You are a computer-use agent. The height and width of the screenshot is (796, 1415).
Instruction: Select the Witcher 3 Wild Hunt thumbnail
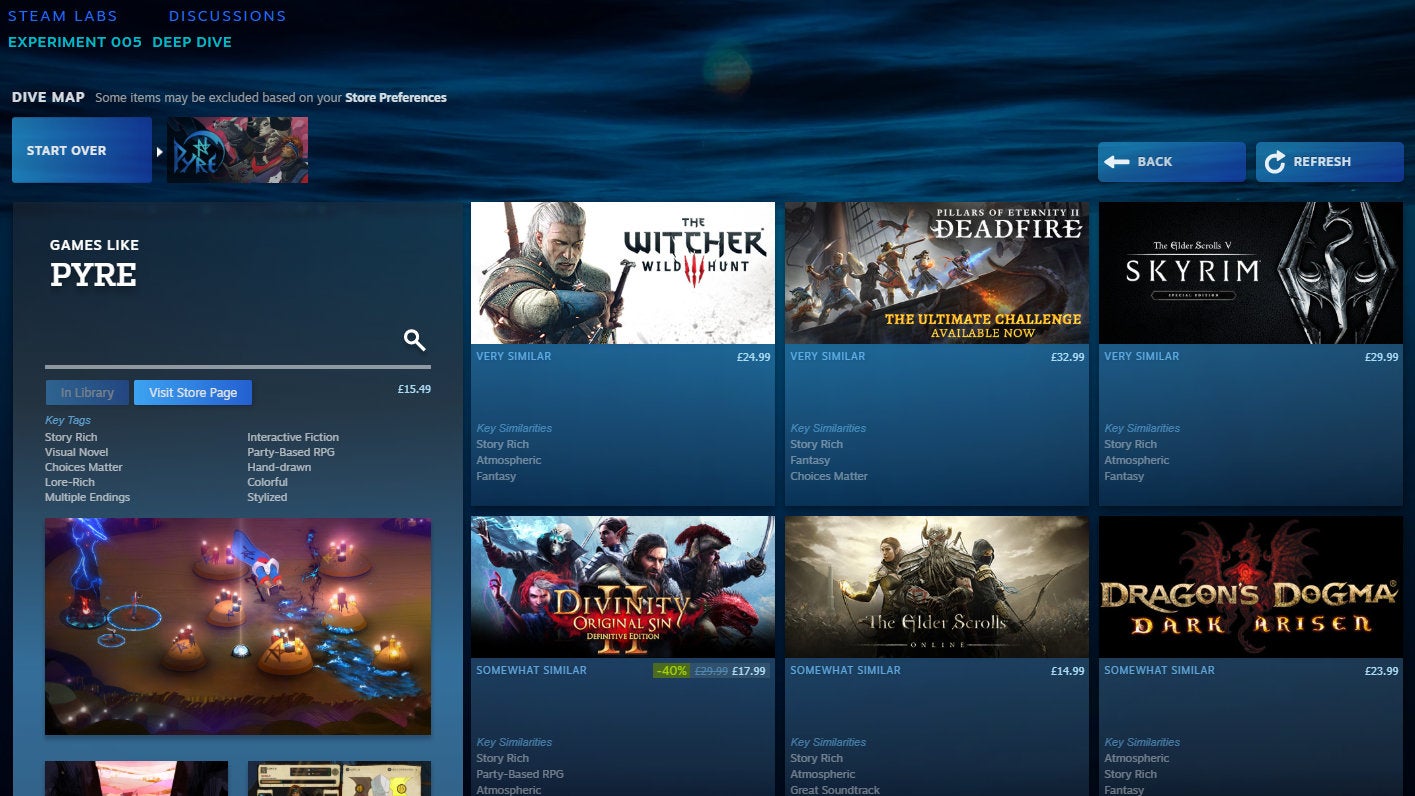(x=622, y=272)
